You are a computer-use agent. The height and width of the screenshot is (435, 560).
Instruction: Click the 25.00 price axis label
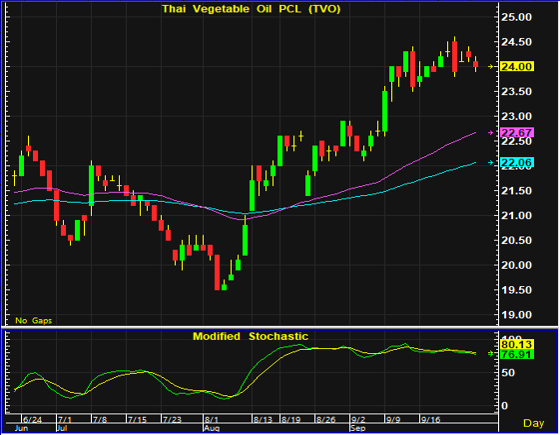[x=516, y=17]
